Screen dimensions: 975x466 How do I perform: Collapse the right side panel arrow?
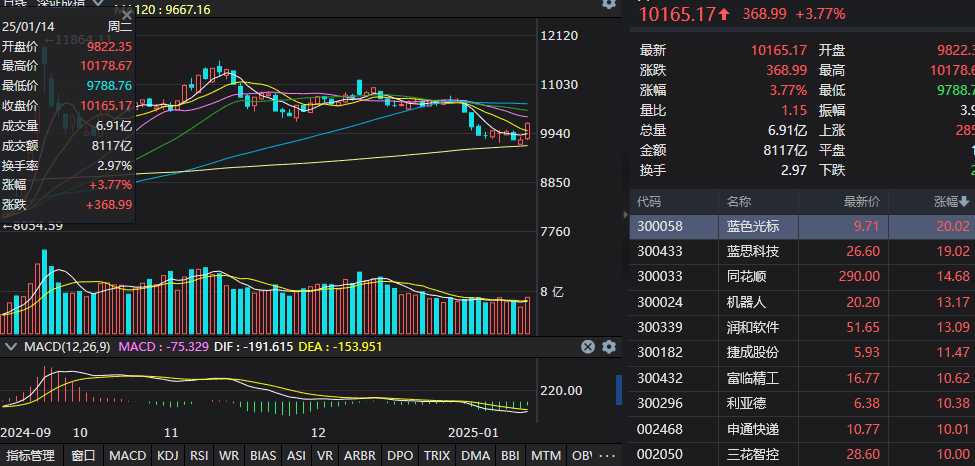626,215
